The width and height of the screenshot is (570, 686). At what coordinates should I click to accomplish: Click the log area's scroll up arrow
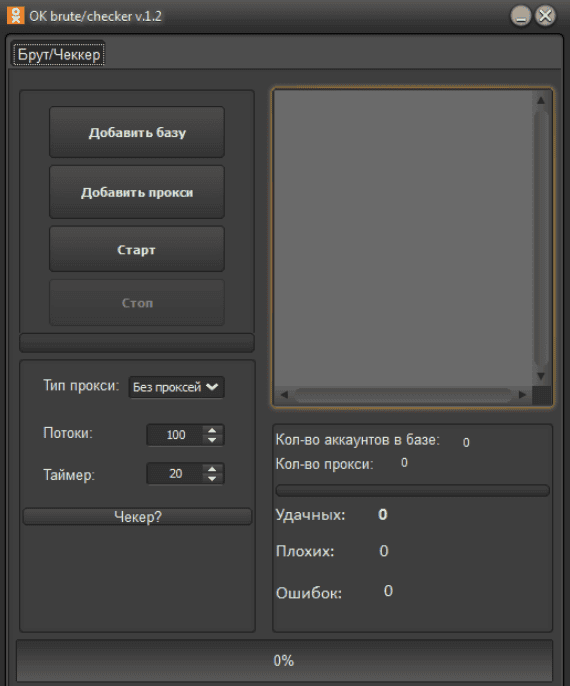tap(541, 101)
